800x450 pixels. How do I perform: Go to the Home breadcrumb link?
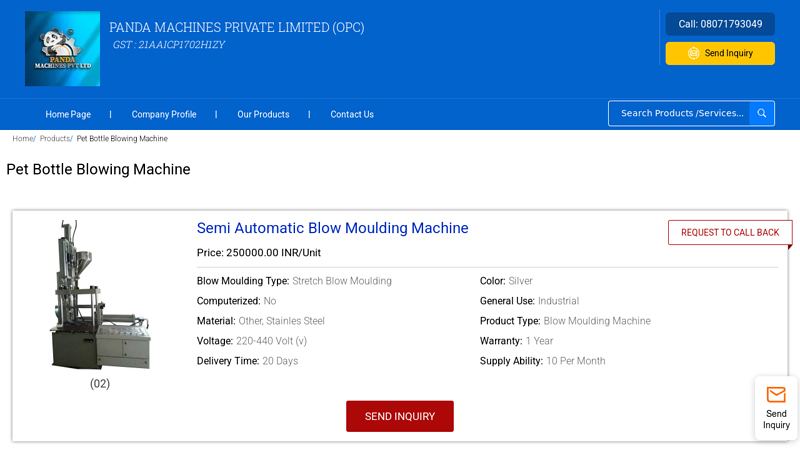click(22, 139)
